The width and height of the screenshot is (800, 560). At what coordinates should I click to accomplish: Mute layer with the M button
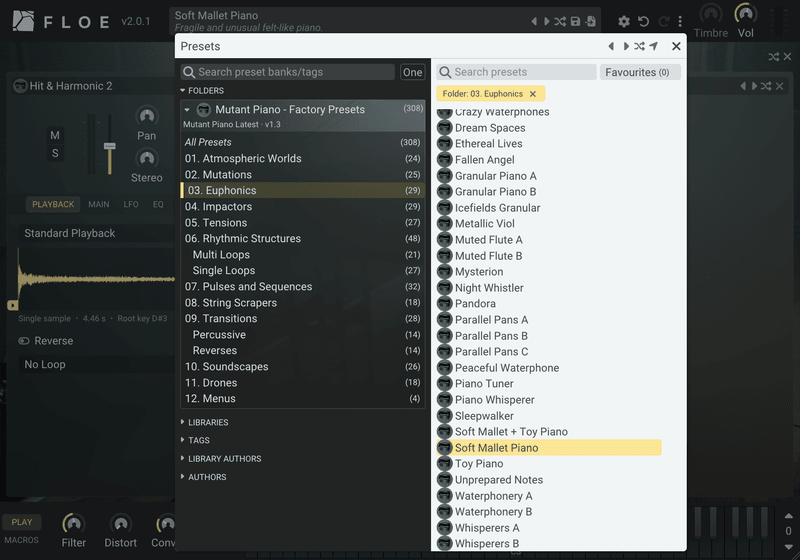(x=55, y=136)
